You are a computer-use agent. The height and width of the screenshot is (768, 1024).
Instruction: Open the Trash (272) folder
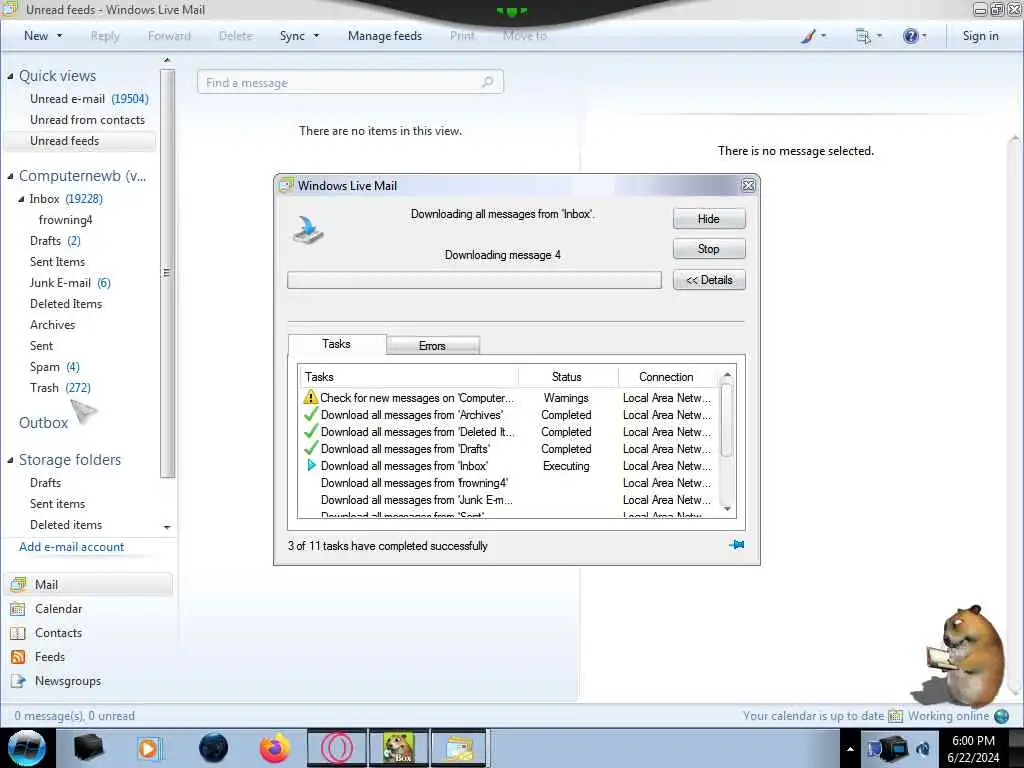[60, 388]
